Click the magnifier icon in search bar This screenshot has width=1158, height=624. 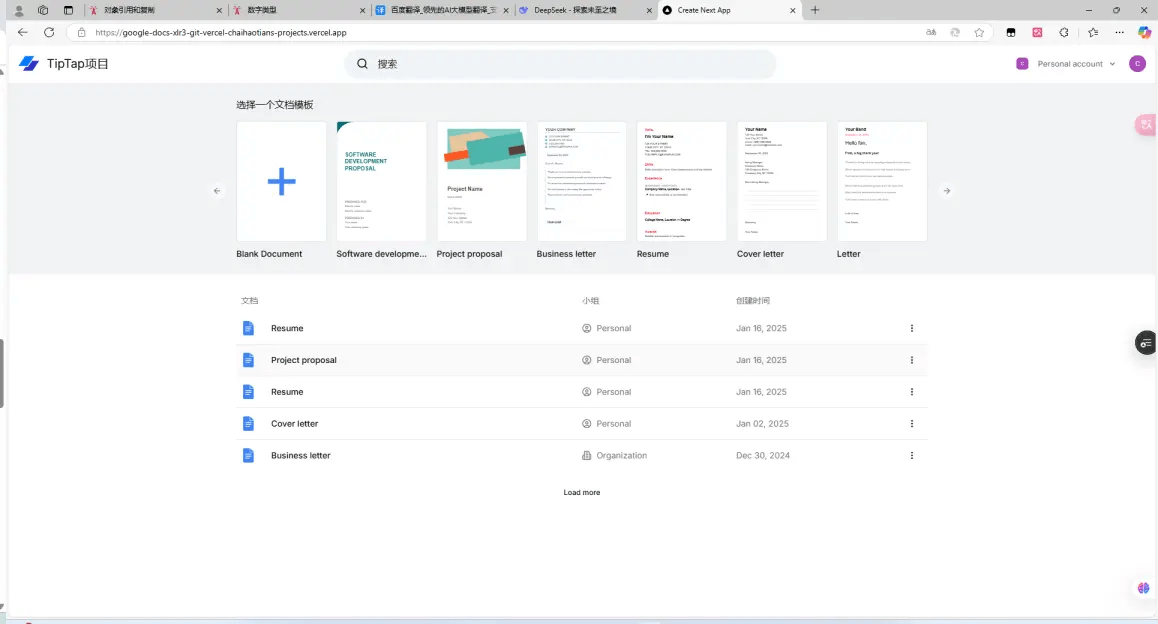tap(363, 64)
